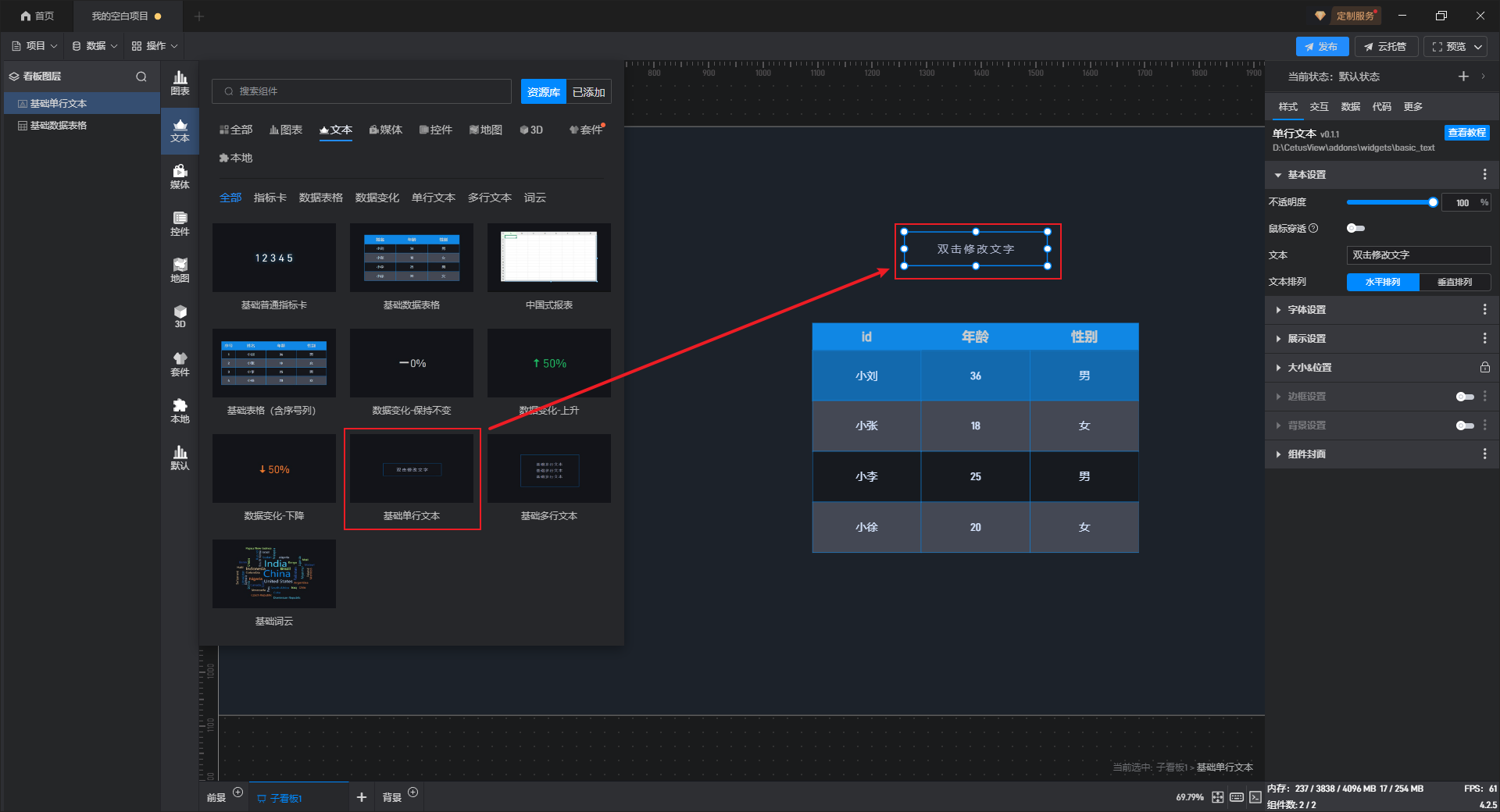Click the 查看教程 tutorial button
1500x812 pixels.
1466,133
